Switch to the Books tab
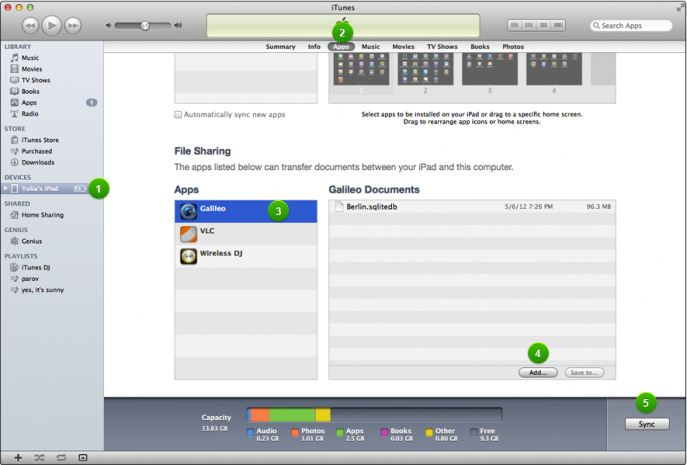687x465 pixels. tap(480, 46)
